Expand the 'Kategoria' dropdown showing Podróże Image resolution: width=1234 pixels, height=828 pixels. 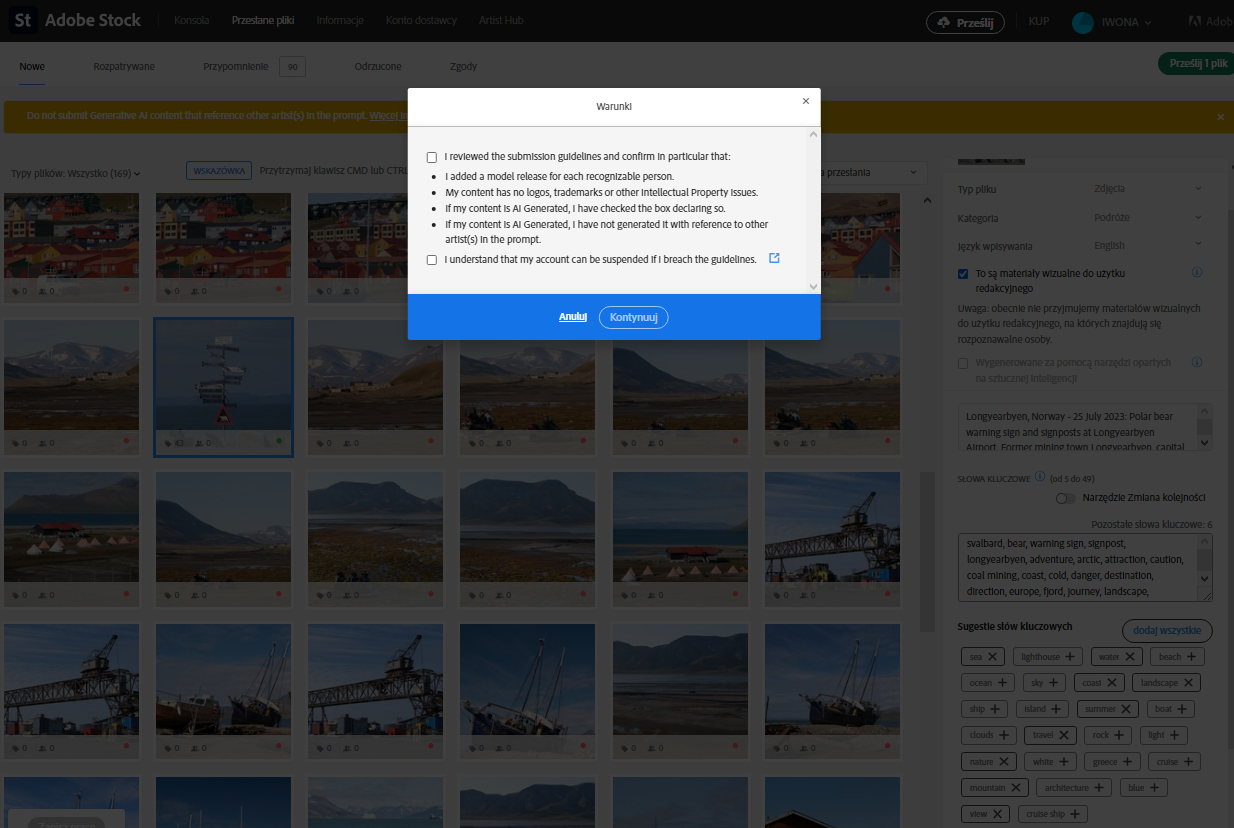click(x=1197, y=218)
